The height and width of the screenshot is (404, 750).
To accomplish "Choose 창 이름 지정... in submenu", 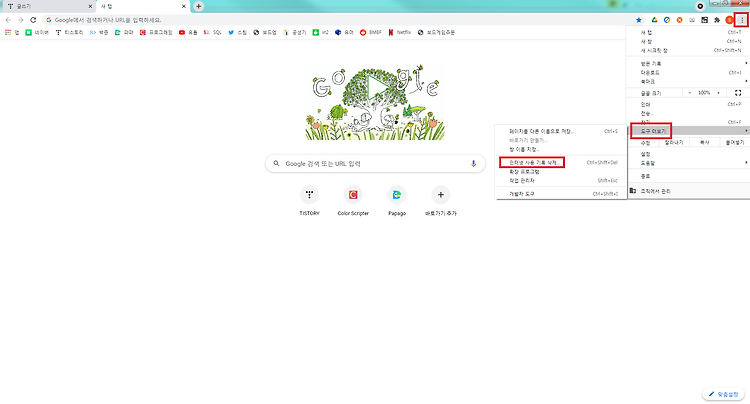I will pyautogui.click(x=561, y=149).
